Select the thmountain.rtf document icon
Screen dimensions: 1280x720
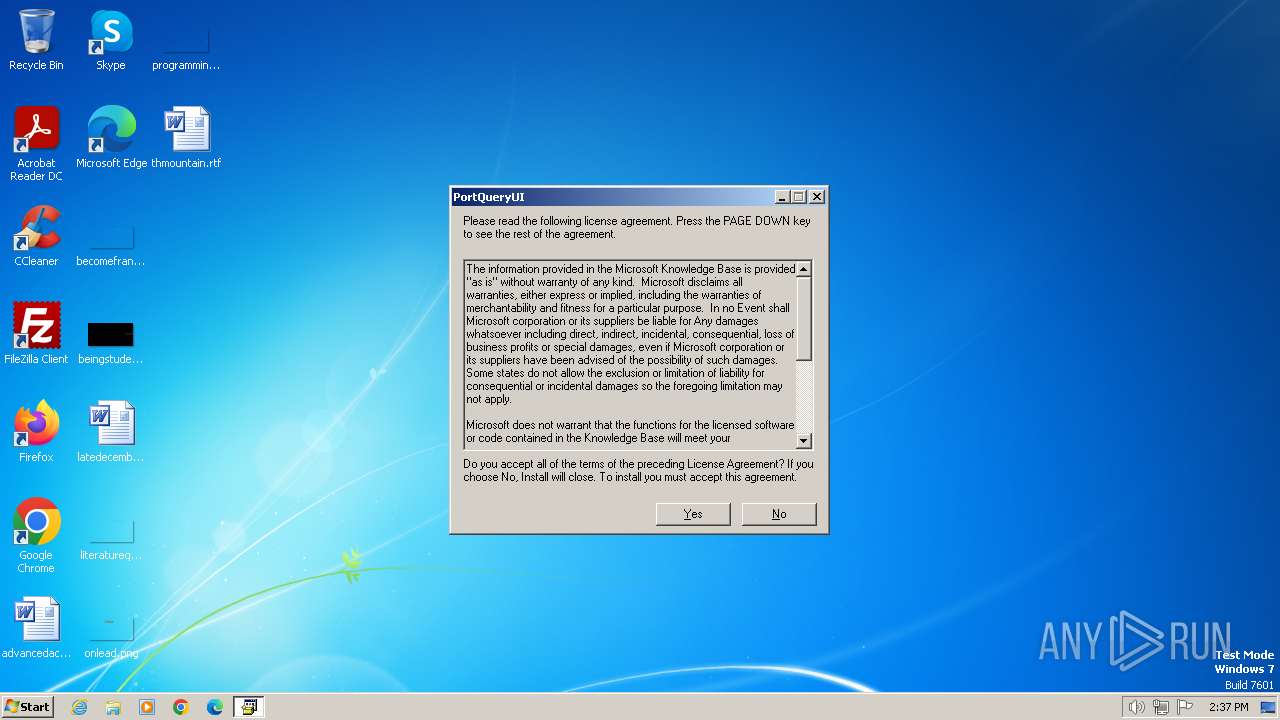186,139
